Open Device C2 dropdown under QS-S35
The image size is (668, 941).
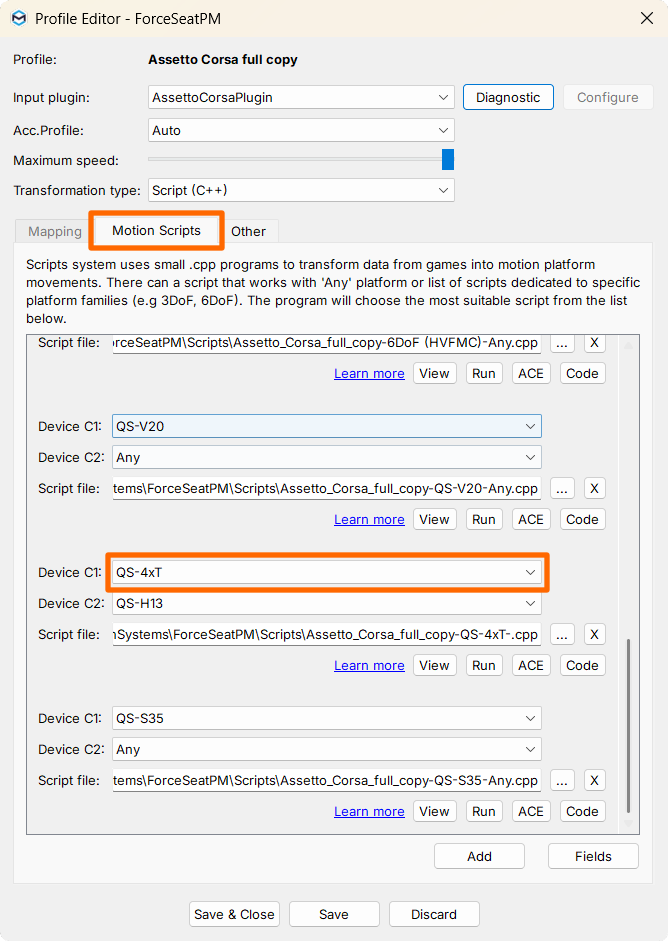[326, 750]
